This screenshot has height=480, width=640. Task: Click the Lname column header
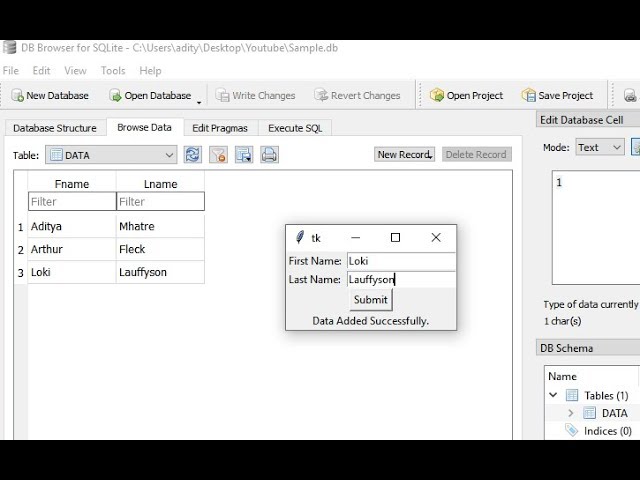tap(160, 184)
